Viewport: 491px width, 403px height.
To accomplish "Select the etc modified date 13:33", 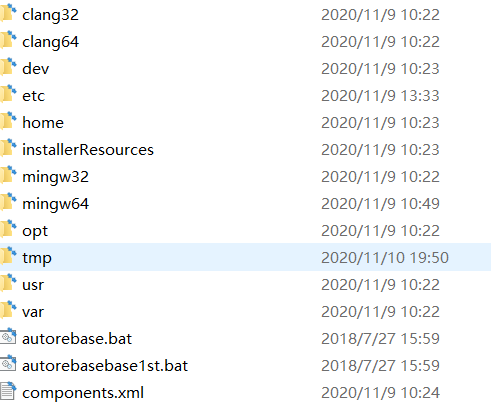I will click(420, 96).
